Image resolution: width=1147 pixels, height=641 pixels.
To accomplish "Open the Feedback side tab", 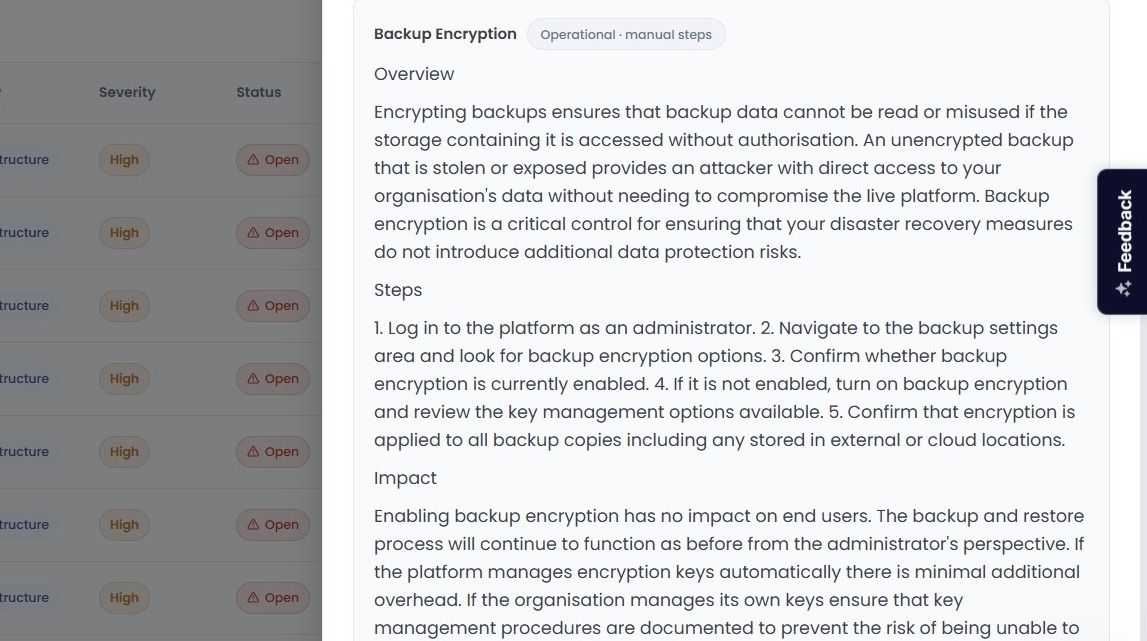I will click(1122, 241).
